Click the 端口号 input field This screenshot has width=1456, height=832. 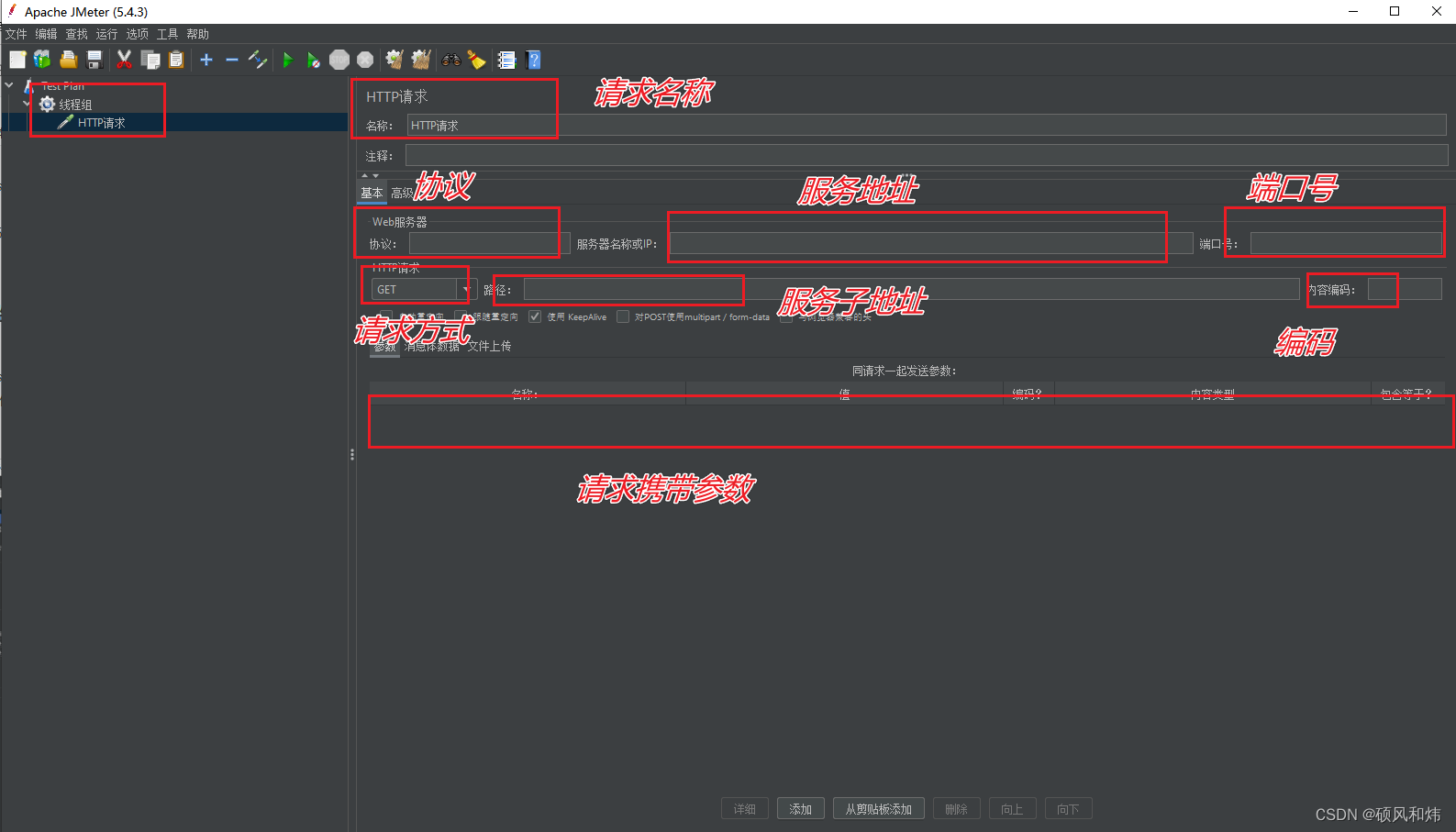(x=1346, y=244)
